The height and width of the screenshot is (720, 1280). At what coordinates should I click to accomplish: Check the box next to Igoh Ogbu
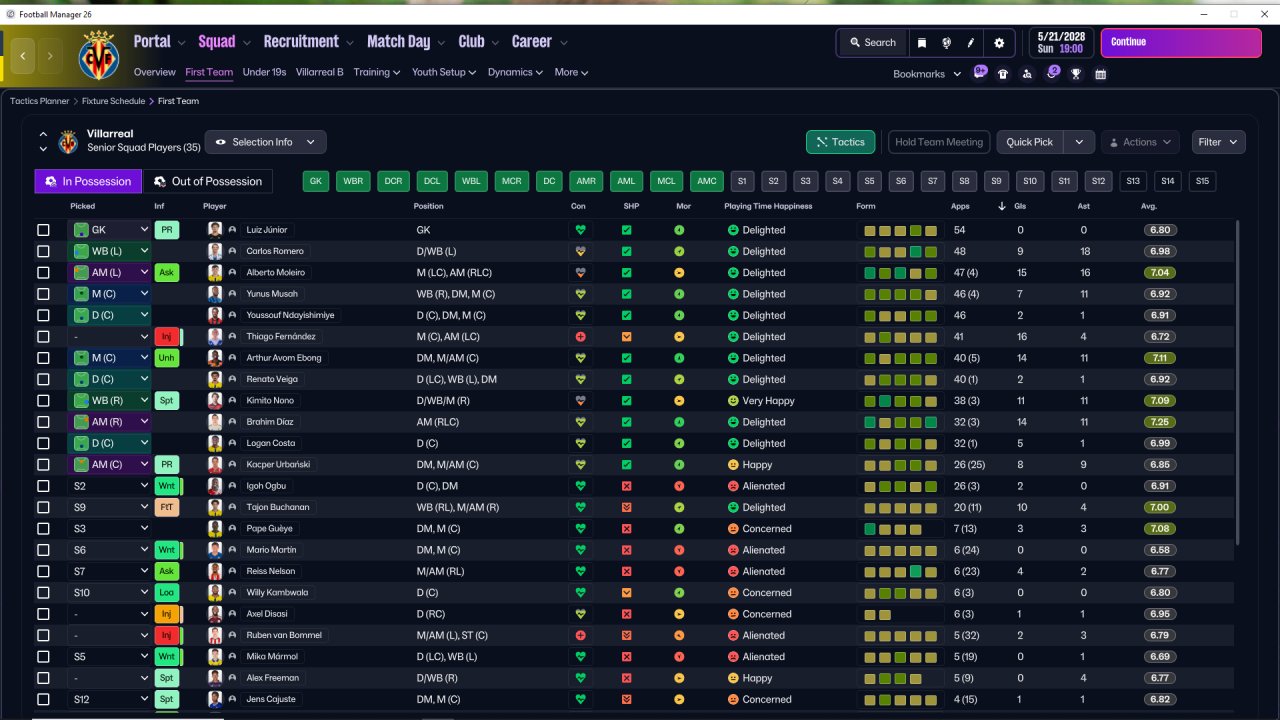[43, 486]
